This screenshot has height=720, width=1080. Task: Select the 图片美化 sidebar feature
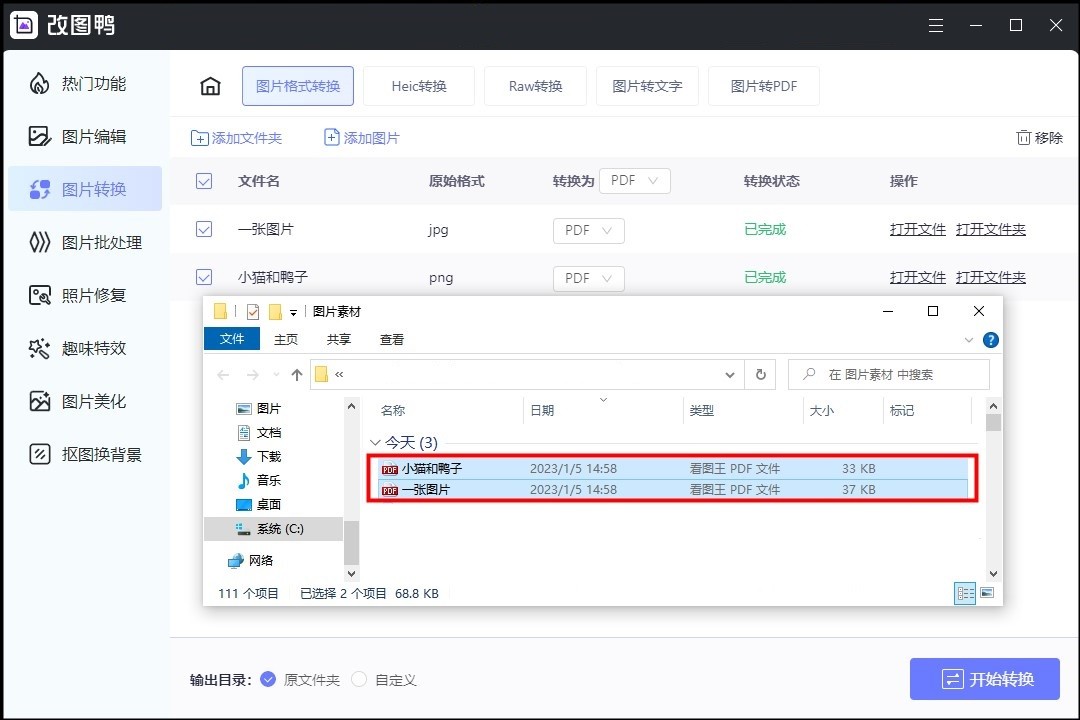point(85,401)
